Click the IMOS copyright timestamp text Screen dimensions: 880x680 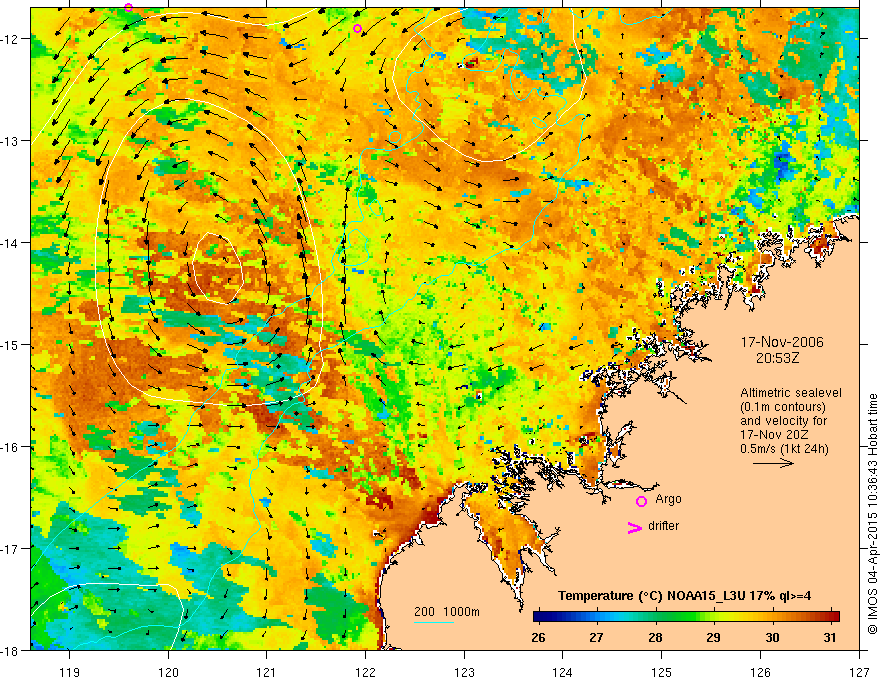pos(873,514)
